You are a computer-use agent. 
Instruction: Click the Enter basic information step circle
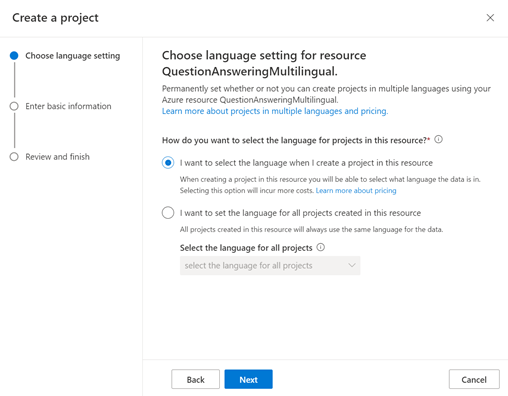coord(14,106)
